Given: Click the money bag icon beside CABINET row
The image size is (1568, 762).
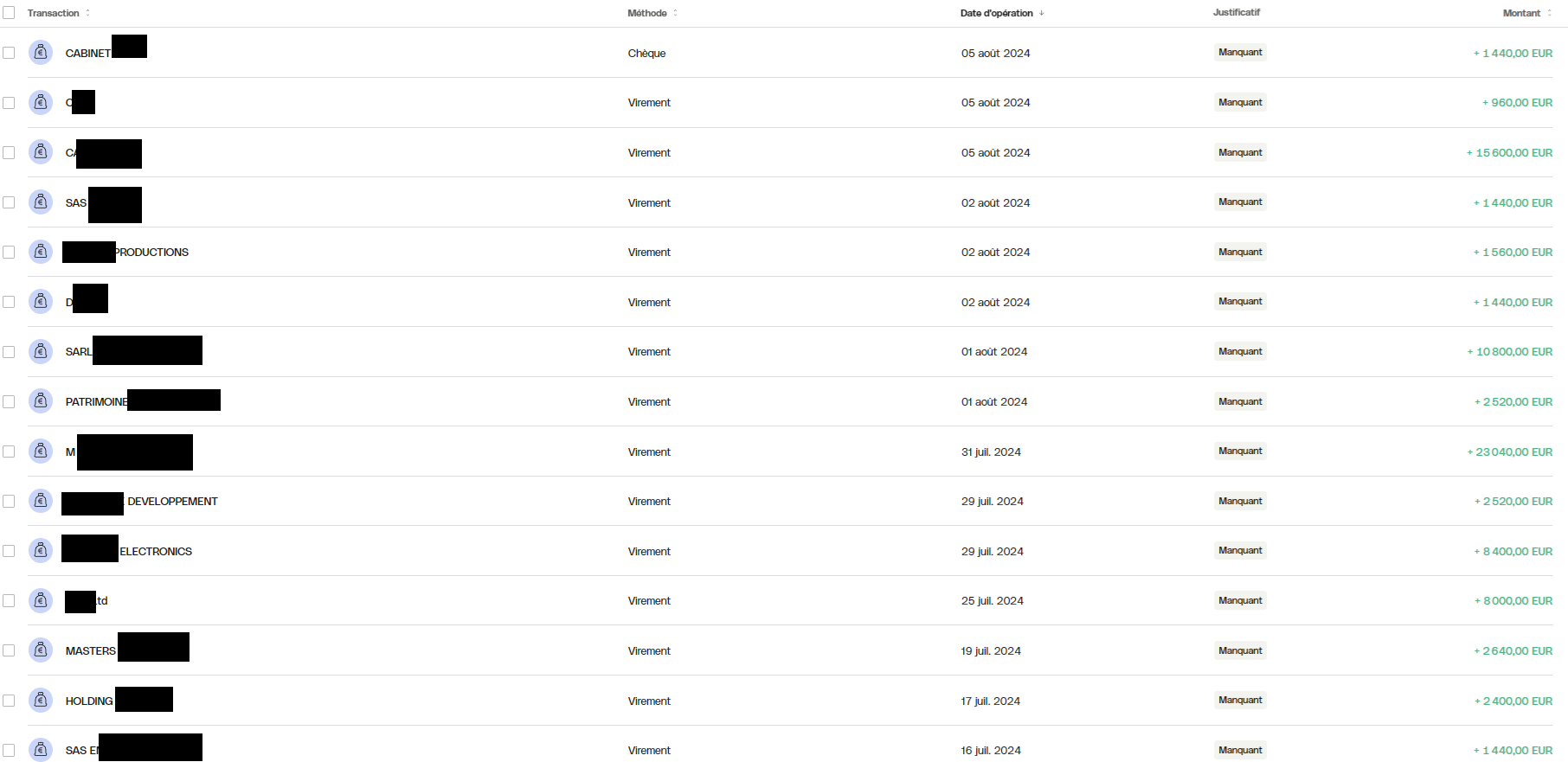Looking at the screenshot, I should pos(41,53).
